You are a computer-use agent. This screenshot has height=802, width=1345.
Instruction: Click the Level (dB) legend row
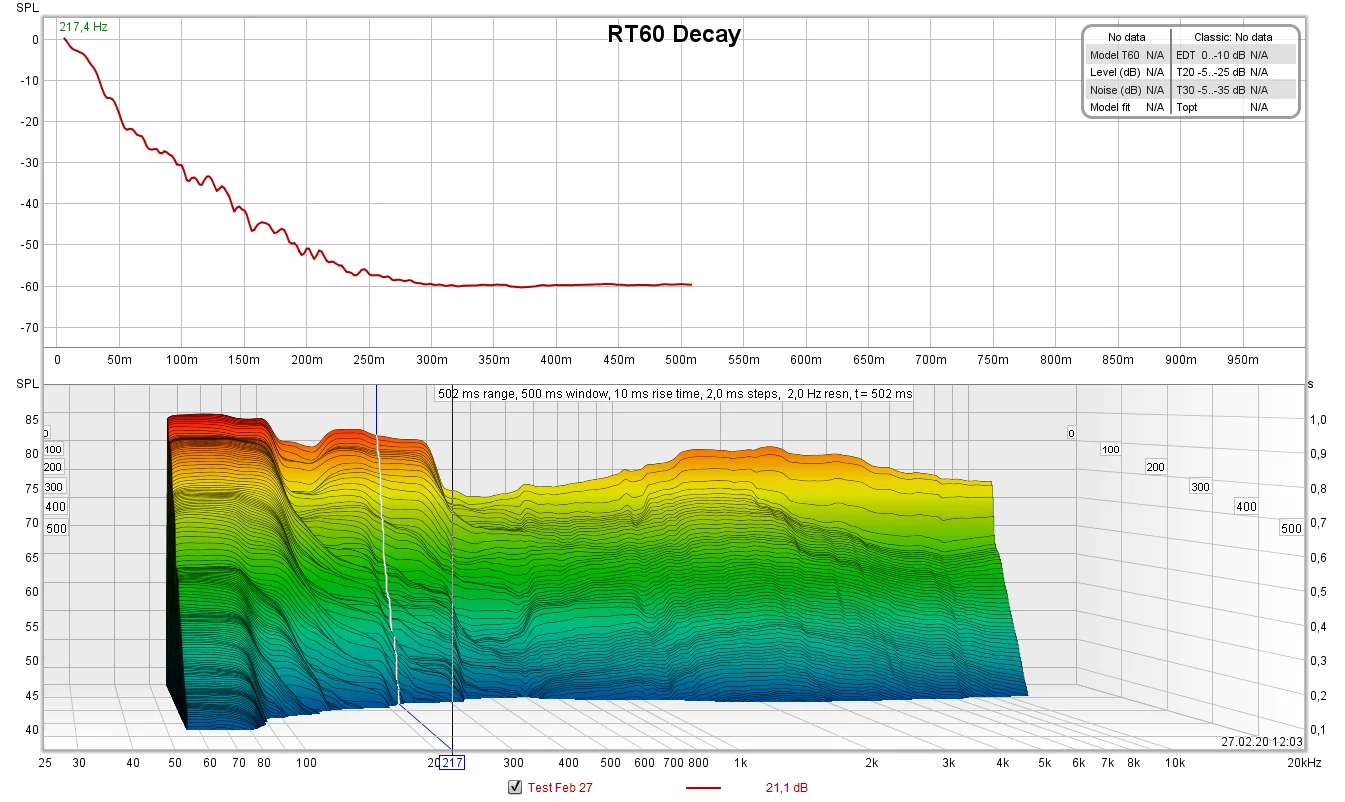click(x=1127, y=72)
